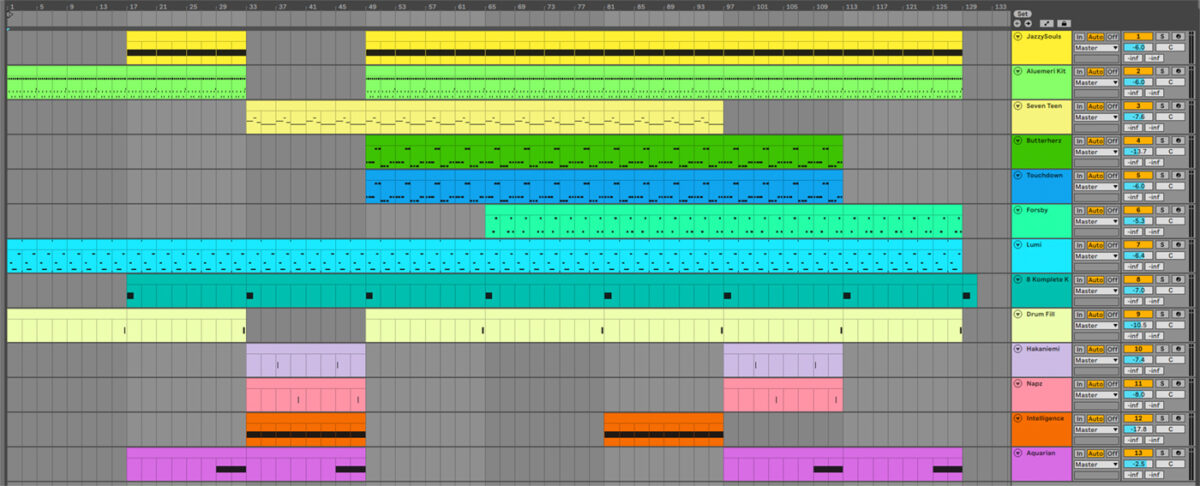This screenshot has height=486, width=1200.
Task: Deactivate track 4 Butterherz activator
Action: click(x=1138, y=140)
